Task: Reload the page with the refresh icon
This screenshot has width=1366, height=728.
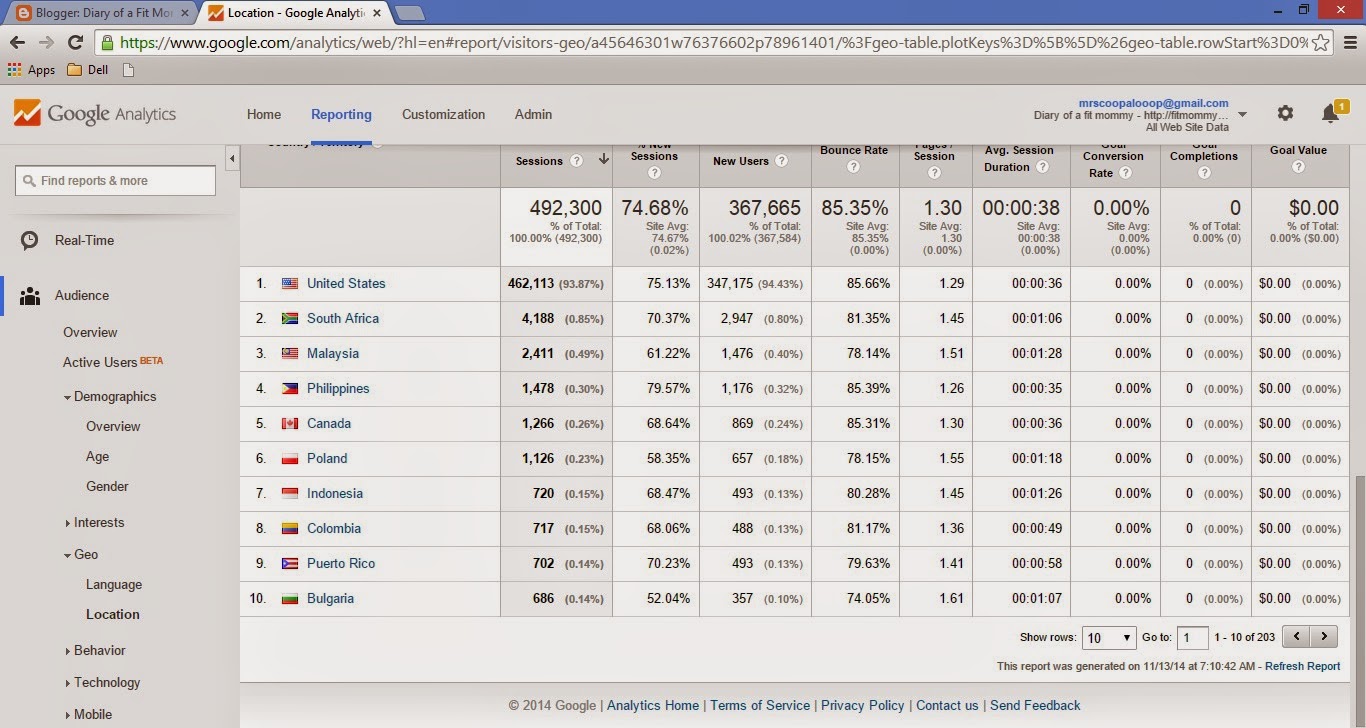Action: (x=75, y=42)
